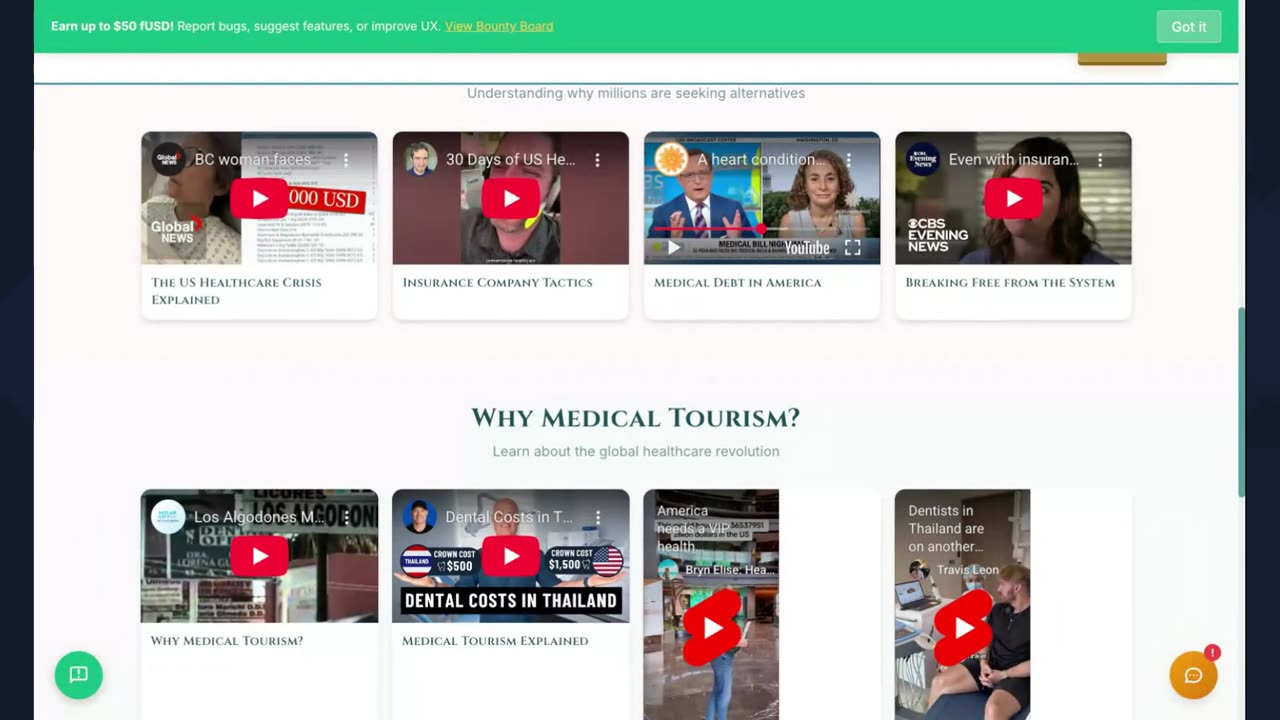Screen dimensions: 1280x720
Task: Open more options on BC woman video
Action: [346, 160]
